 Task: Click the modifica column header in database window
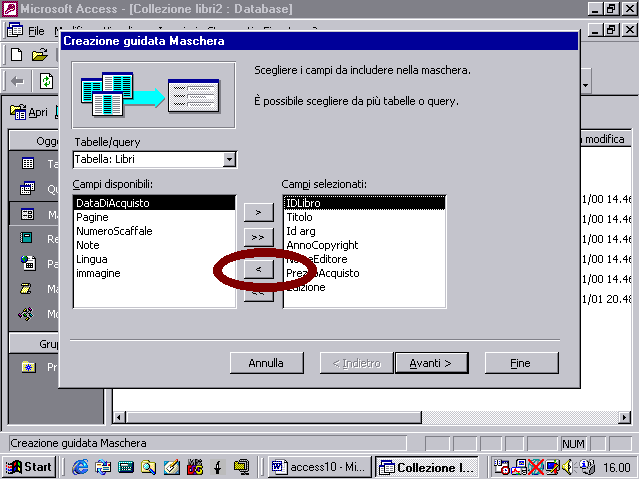605,140
